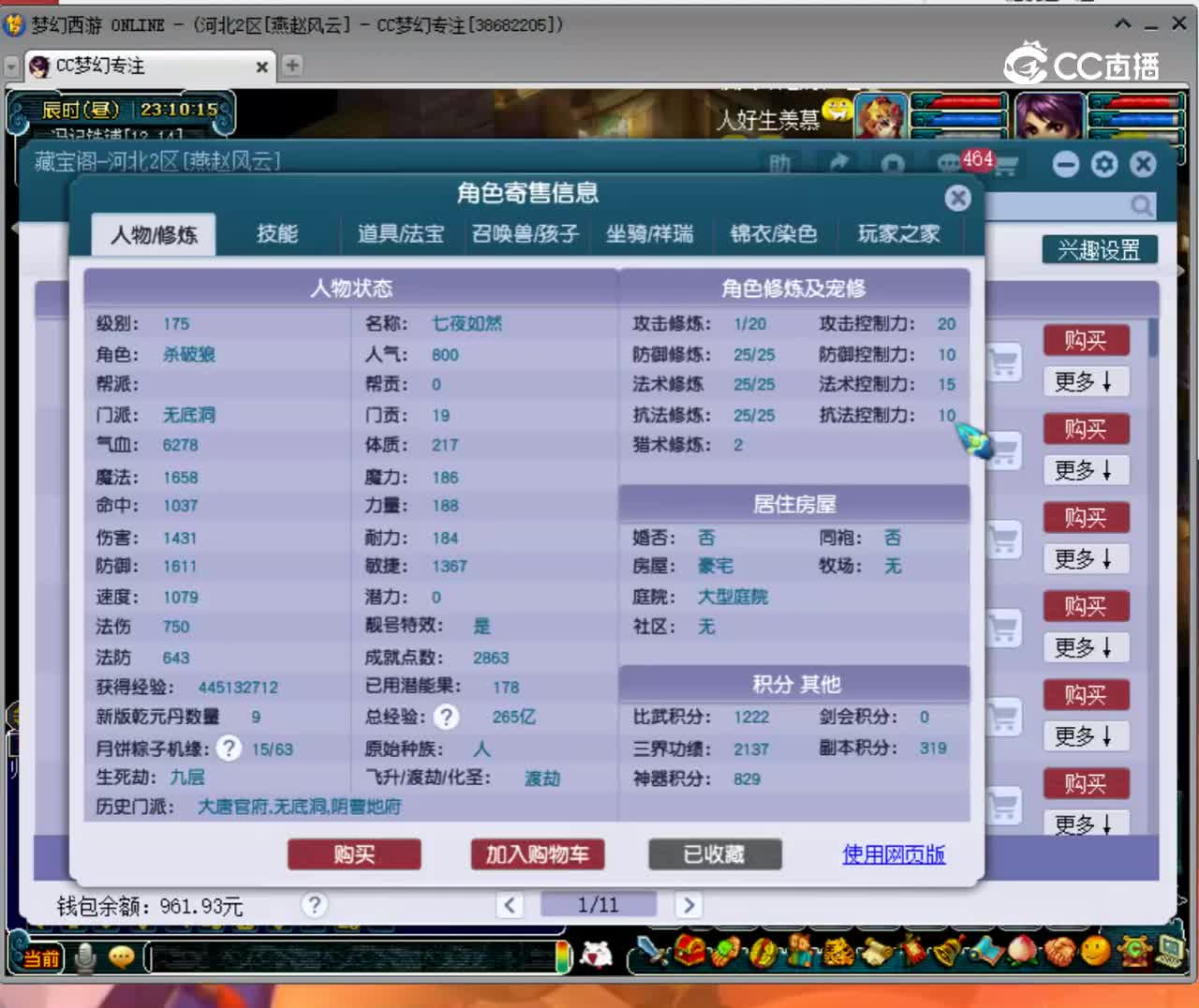Open the treasure chest icon in bottom toolbar
This screenshot has width=1199, height=1008.
coord(691,952)
